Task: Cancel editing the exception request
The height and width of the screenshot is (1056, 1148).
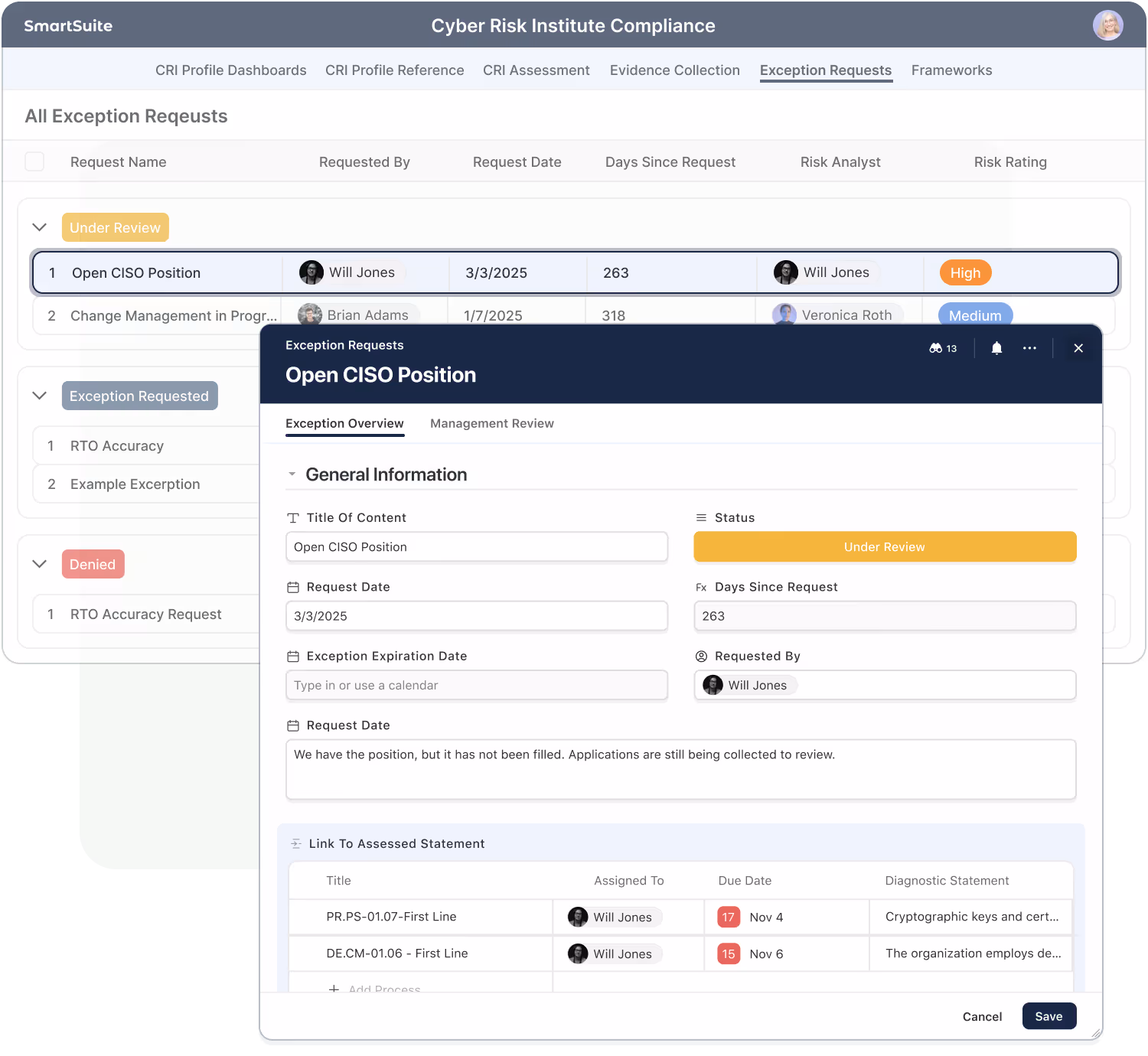Action: pyautogui.click(x=982, y=1016)
